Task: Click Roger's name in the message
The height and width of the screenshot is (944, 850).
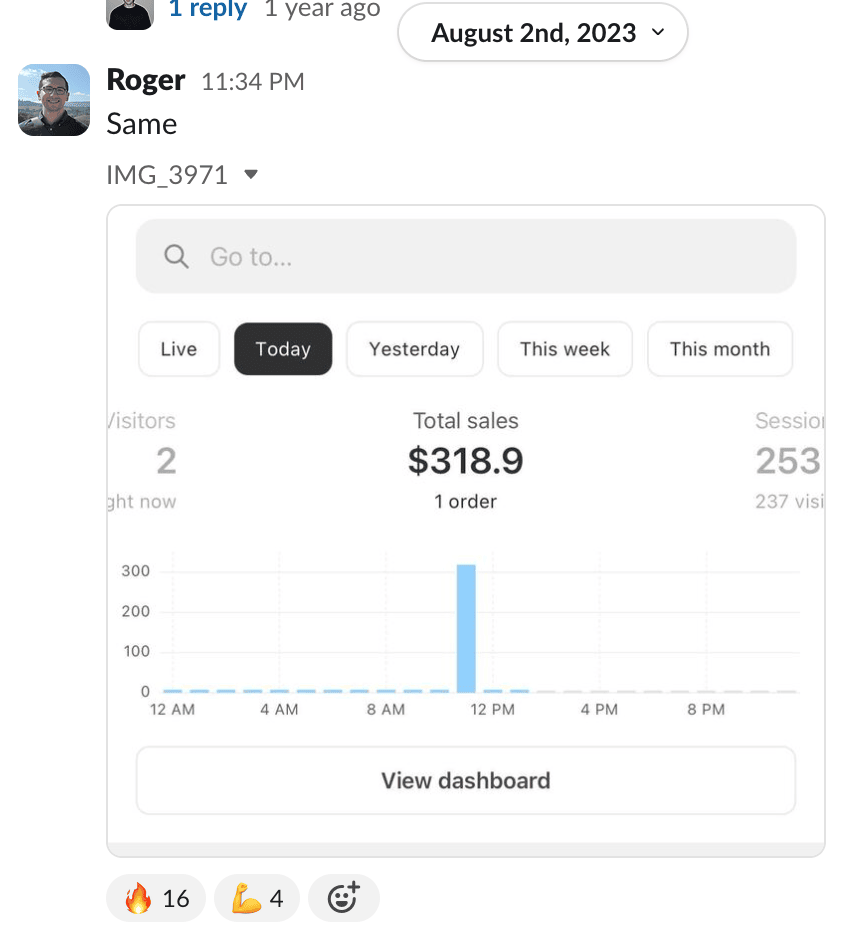Action: pos(146,81)
